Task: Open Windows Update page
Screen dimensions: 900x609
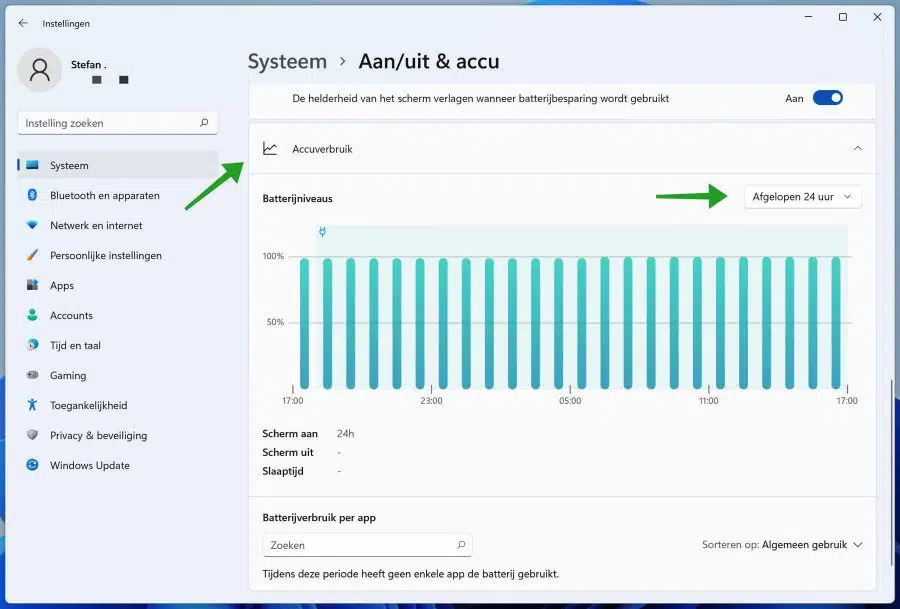Action: pos(117,465)
